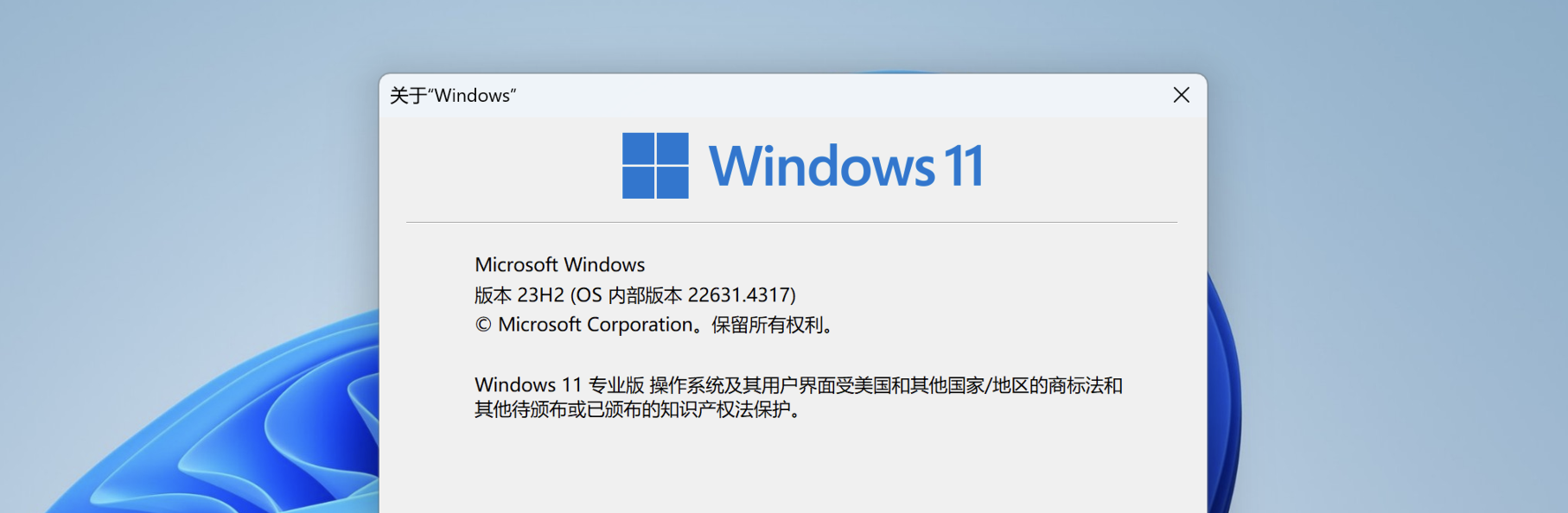
Task: Click the "11" numeral in the large logo
Action: pyautogui.click(x=963, y=166)
